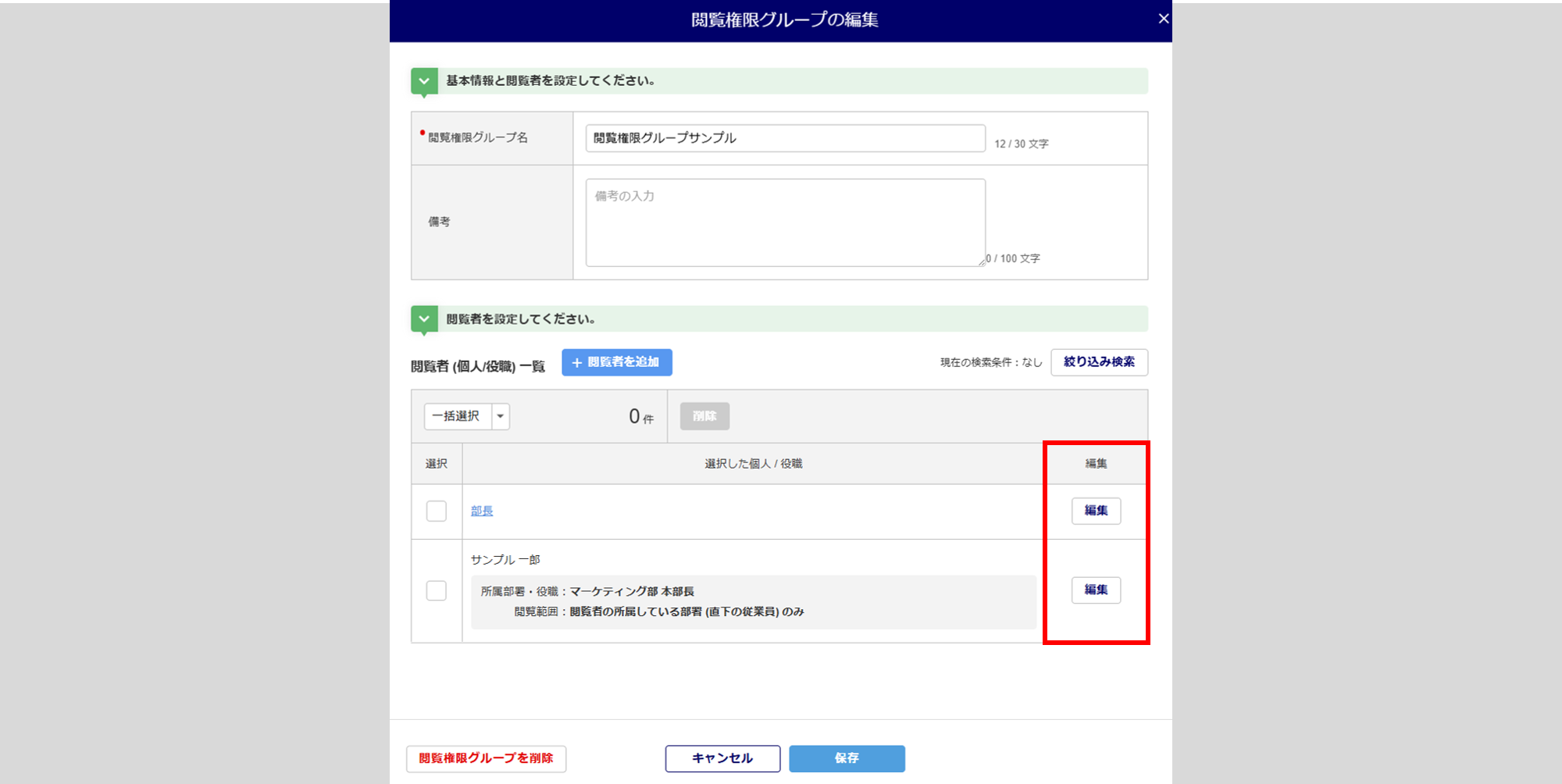Click the greyed 削除 button
This screenshot has width=1562, height=784.
point(704,416)
